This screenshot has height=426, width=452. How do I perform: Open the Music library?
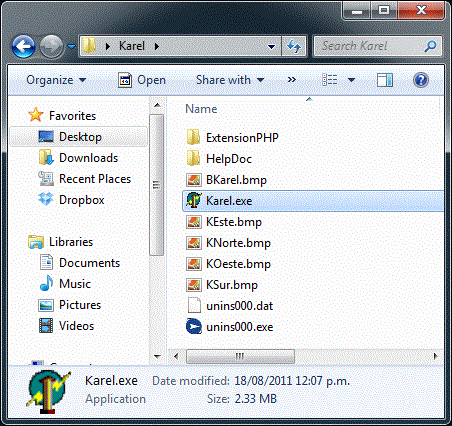[x=75, y=284]
